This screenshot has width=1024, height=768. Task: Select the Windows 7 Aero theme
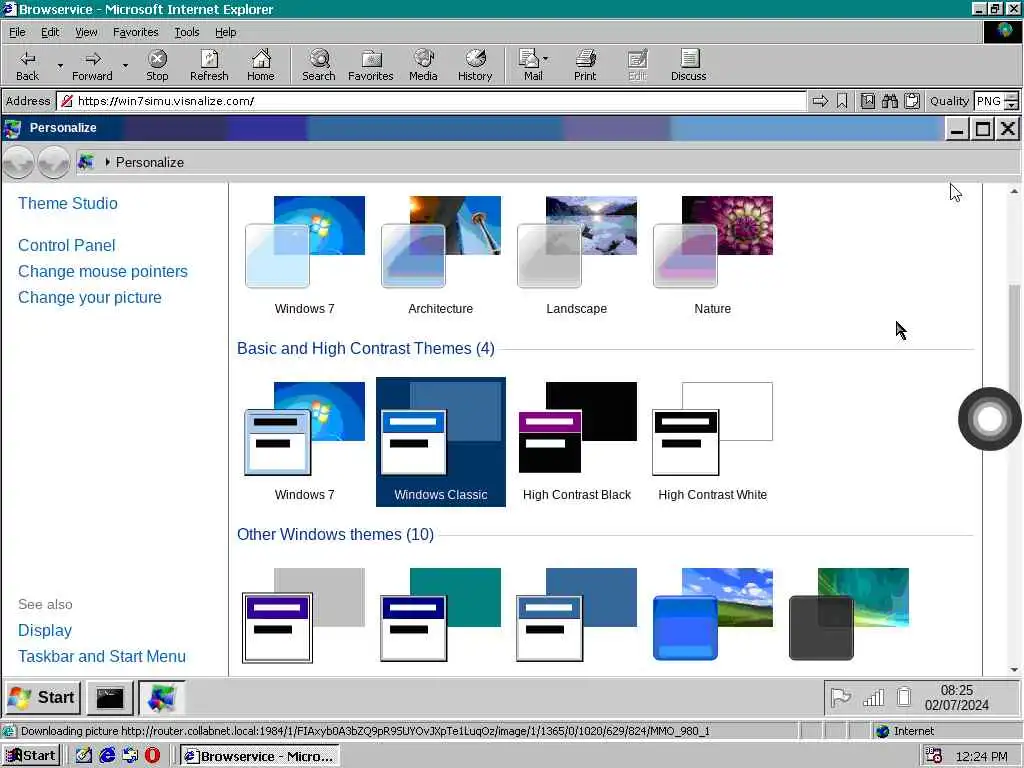coord(304,255)
